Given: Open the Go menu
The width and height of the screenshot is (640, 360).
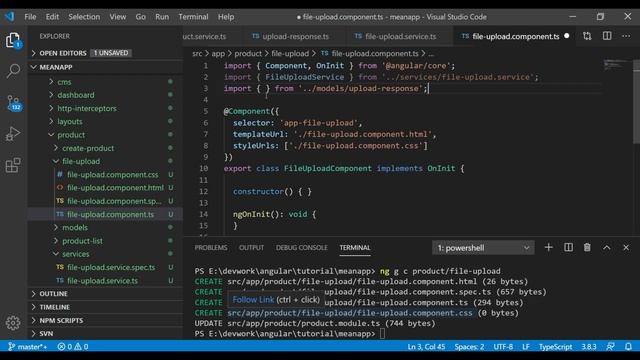Looking at the screenshot, I should pyautogui.click(x=140, y=17).
